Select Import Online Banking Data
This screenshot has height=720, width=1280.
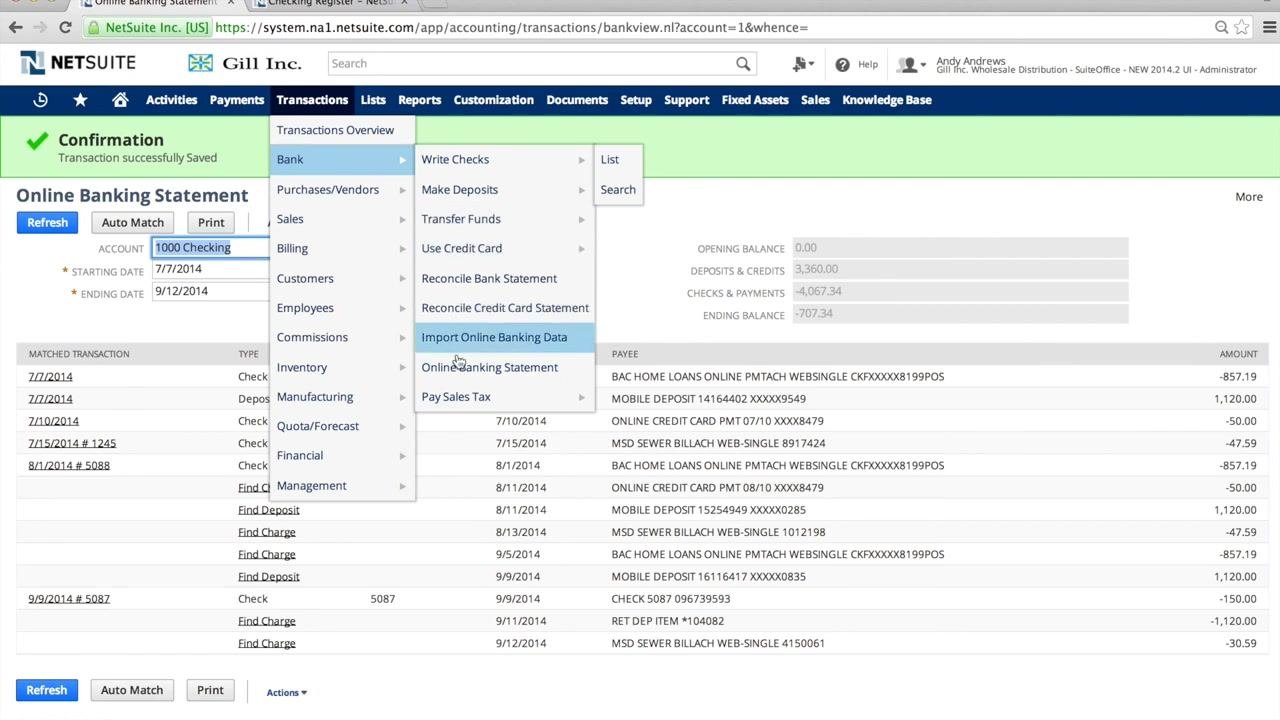click(x=504, y=338)
